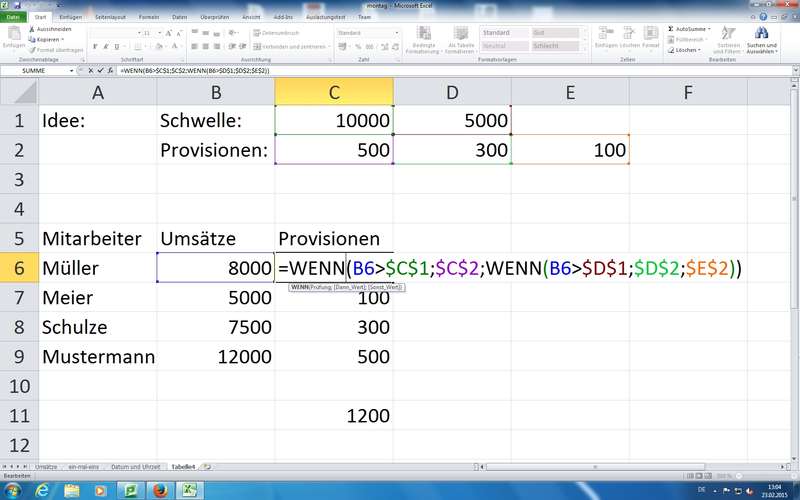Switch to the Umsätze sheet tab

[46, 467]
